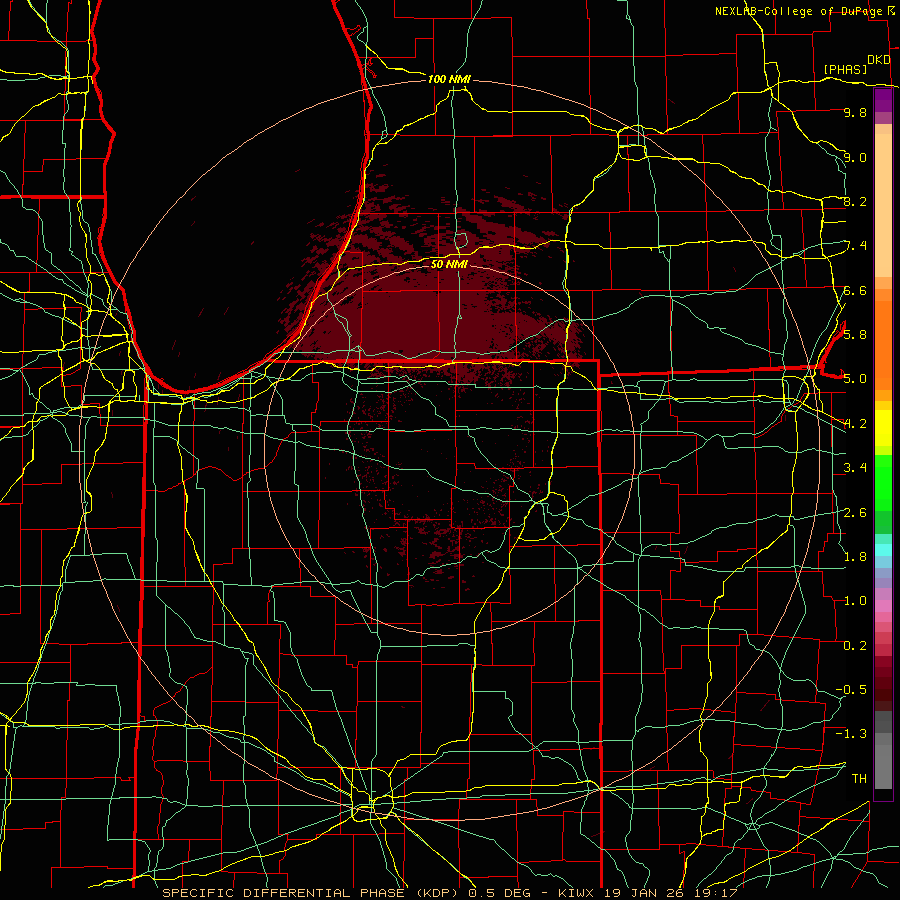The width and height of the screenshot is (900, 900).
Task: Click the SPECIFIC DIFFERENTIAL PHASE (KDP) caption text
Action: [x=310, y=893]
